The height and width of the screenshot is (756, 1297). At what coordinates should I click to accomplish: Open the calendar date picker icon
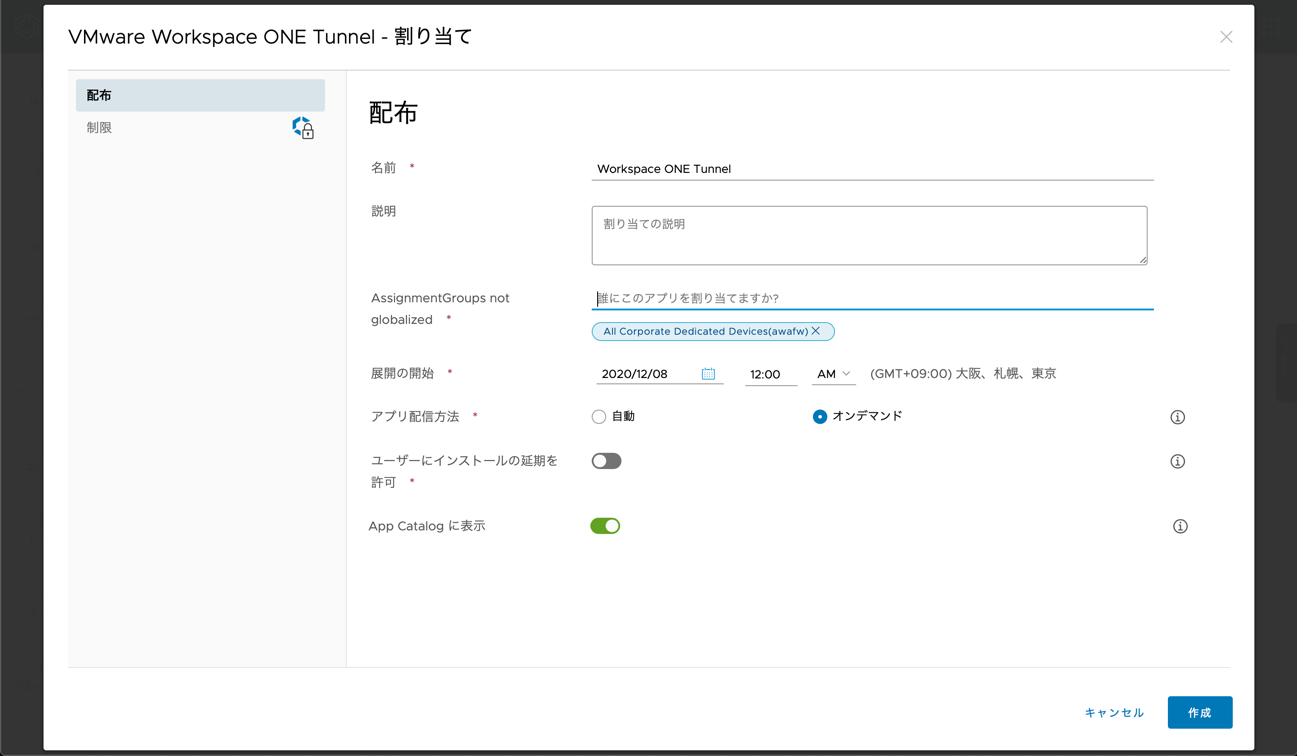708,374
